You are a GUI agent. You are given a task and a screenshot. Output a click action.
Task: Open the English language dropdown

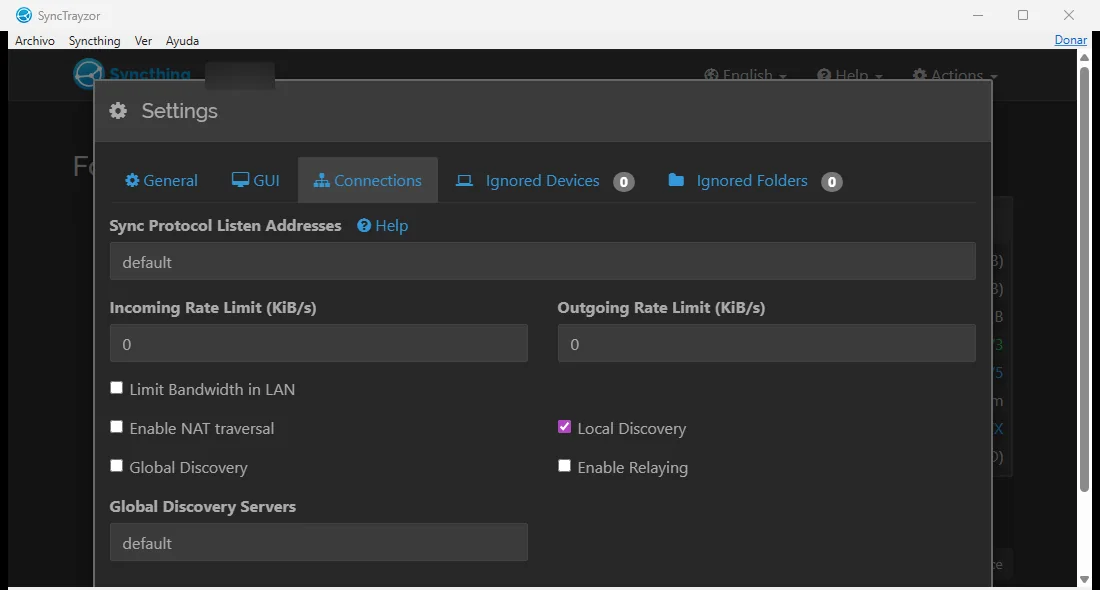coord(745,74)
